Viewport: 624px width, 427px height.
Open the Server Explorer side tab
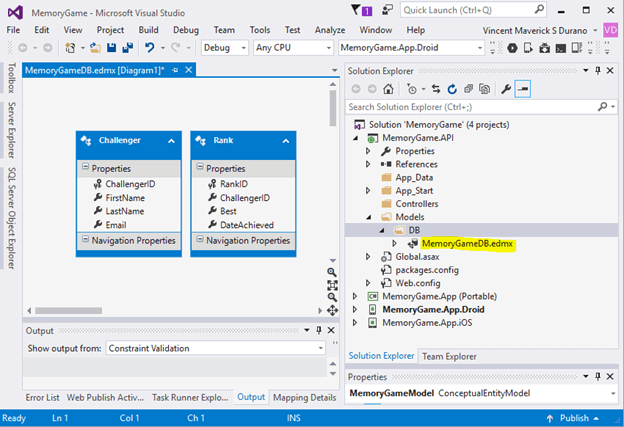12,130
